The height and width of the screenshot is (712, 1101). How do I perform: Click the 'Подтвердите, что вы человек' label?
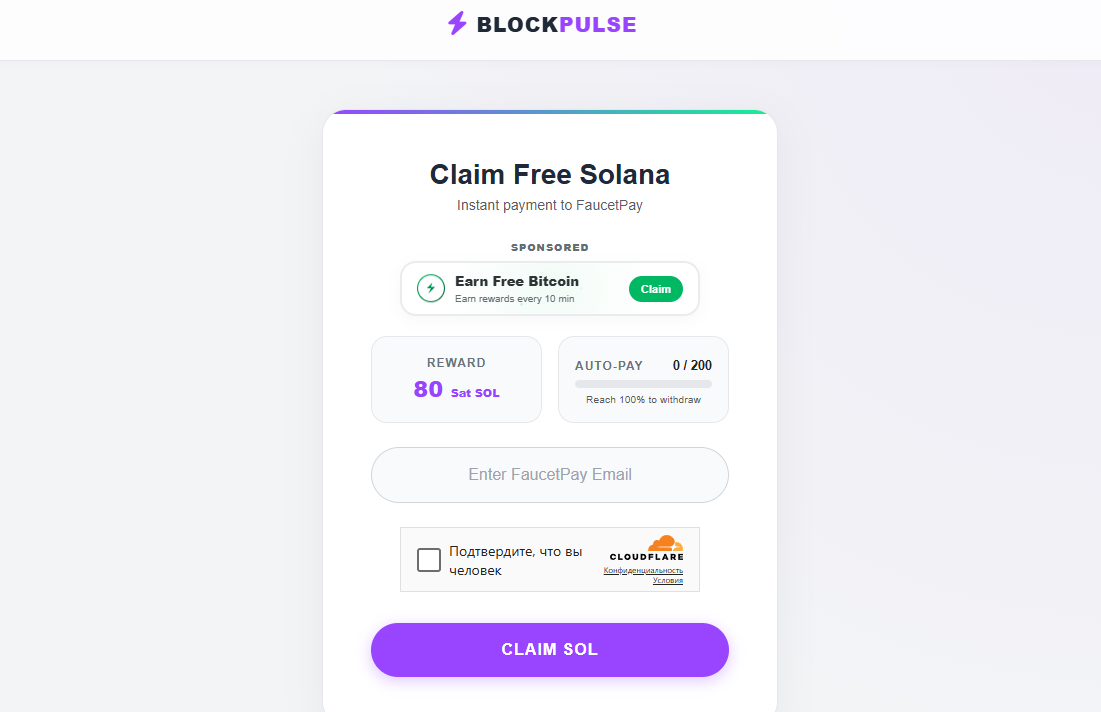514,560
